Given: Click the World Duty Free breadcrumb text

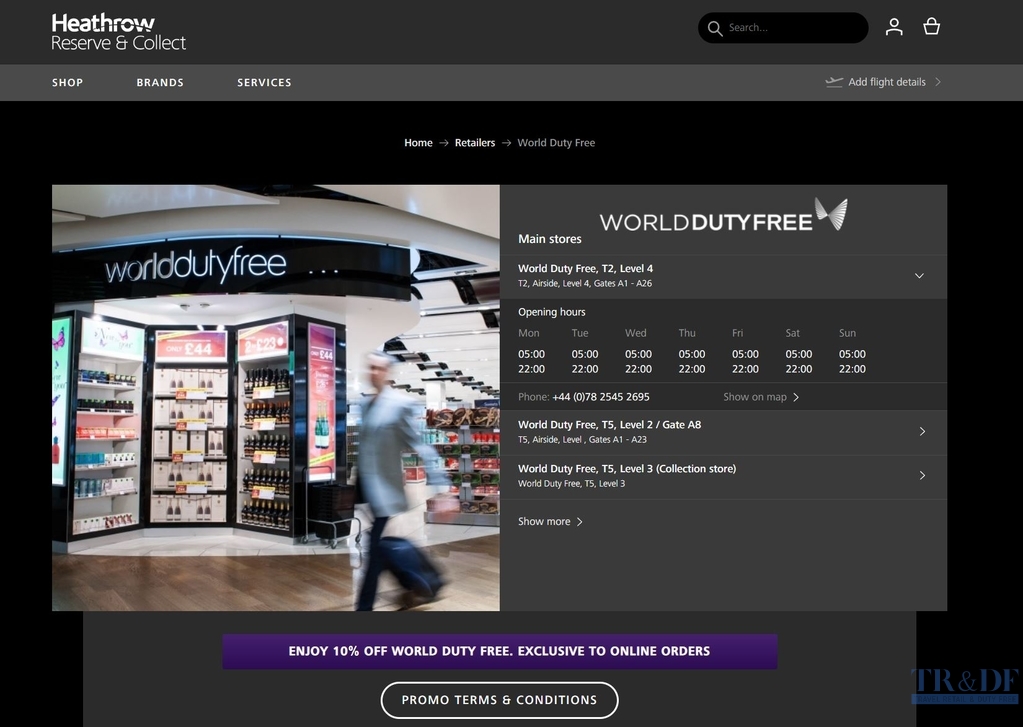Looking at the screenshot, I should 556,143.
